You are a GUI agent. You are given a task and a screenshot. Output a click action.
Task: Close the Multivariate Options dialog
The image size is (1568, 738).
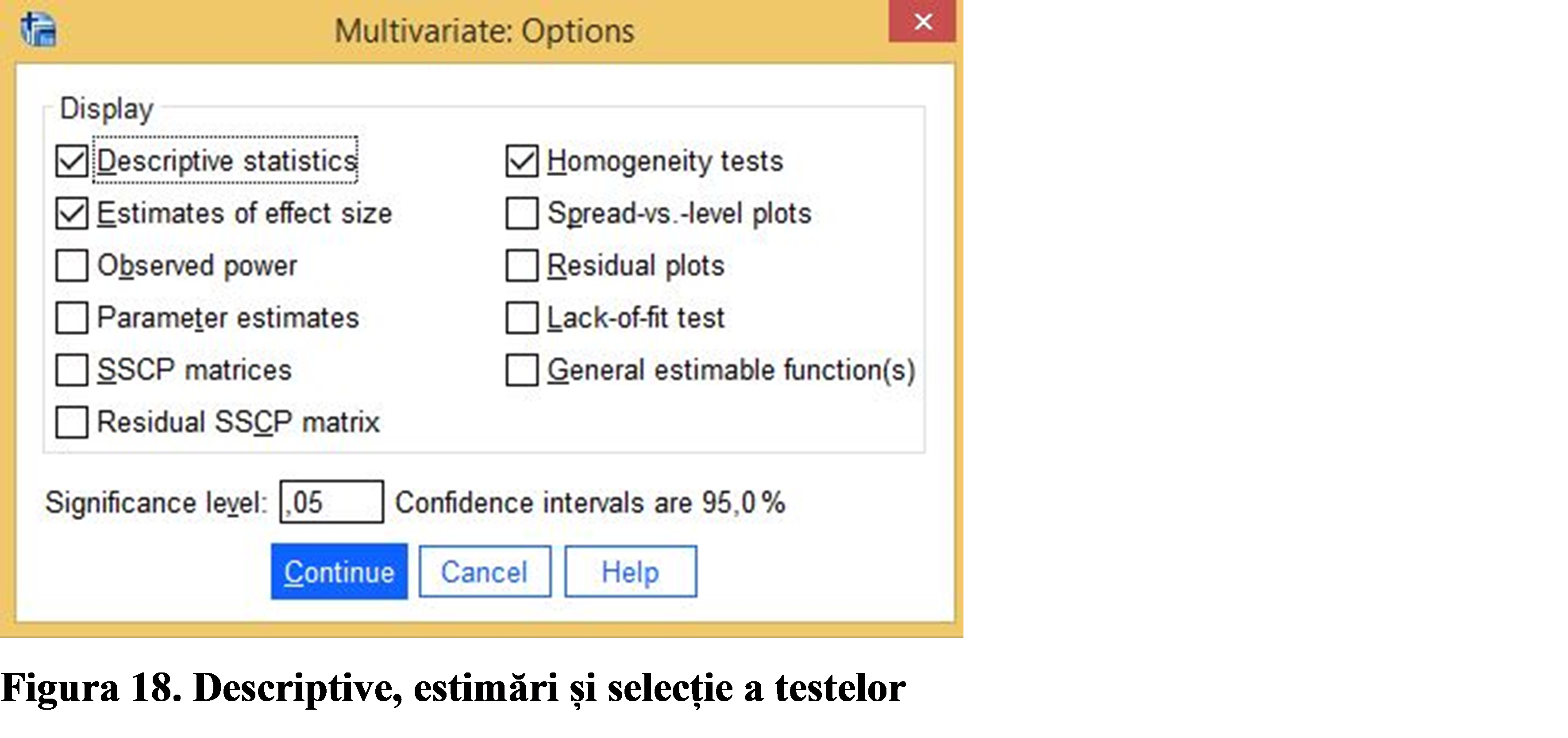(922, 21)
